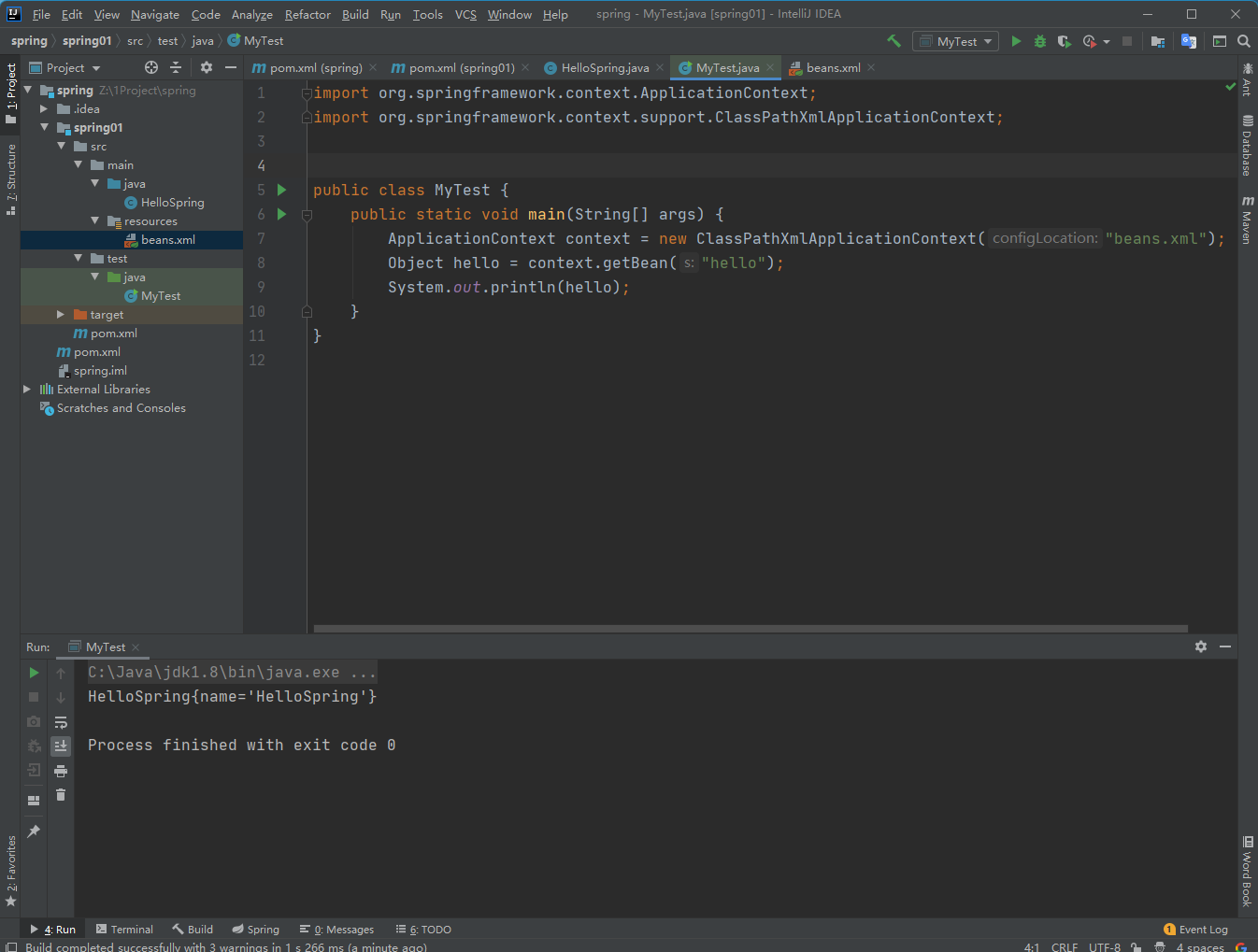Viewport: 1258px width, 952px height.
Task: Open the Maven side panel
Action: tap(1247, 220)
